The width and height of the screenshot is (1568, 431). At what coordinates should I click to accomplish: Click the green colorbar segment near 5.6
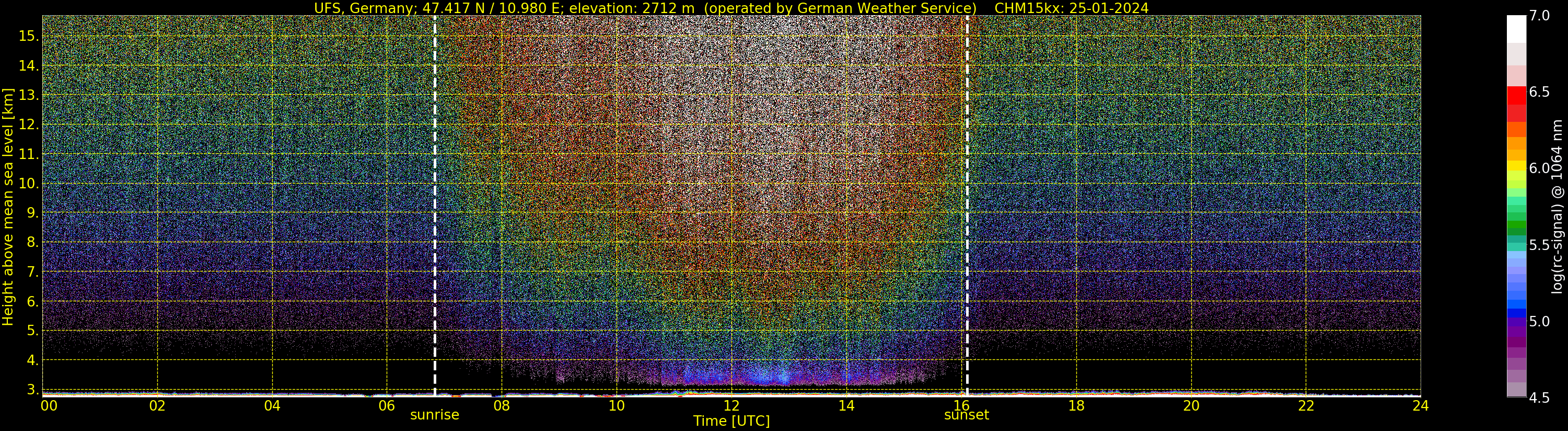tap(1516, 224)
